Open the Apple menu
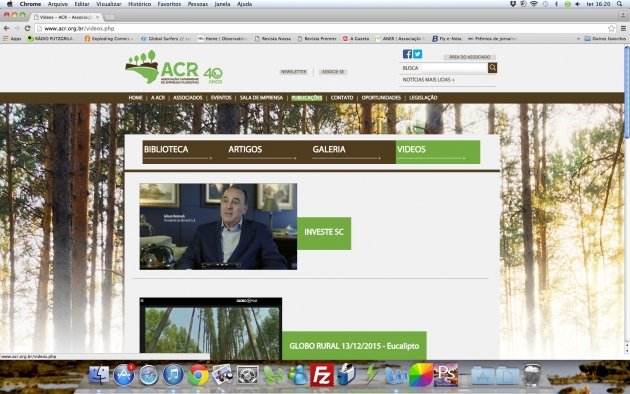 [x=9, y=4]
